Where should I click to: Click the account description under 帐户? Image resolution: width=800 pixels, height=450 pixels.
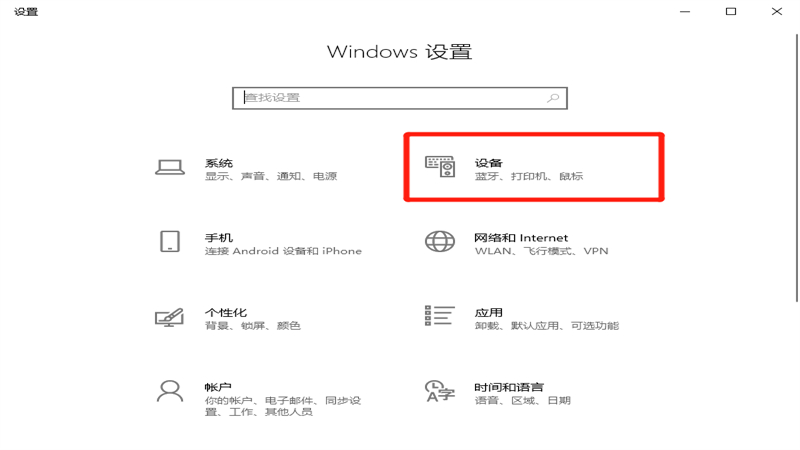(283, 406)
